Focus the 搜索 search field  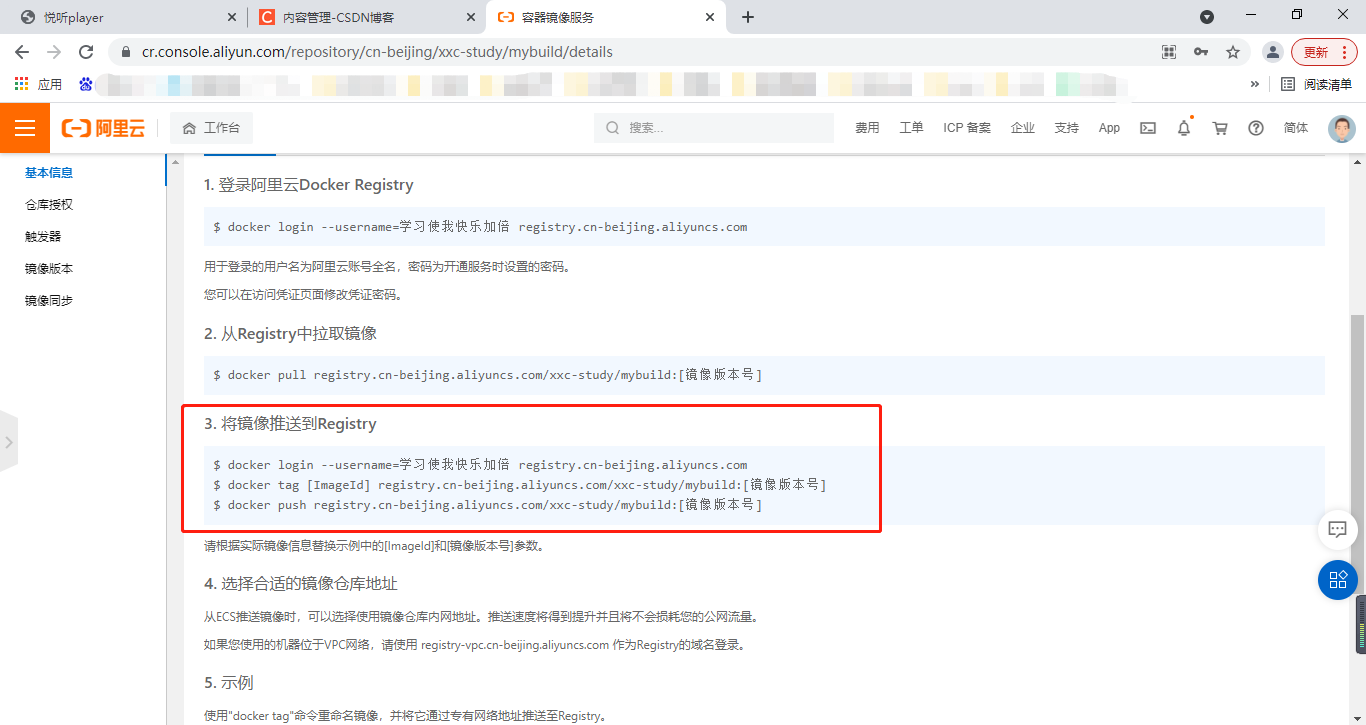pos(714,128)
